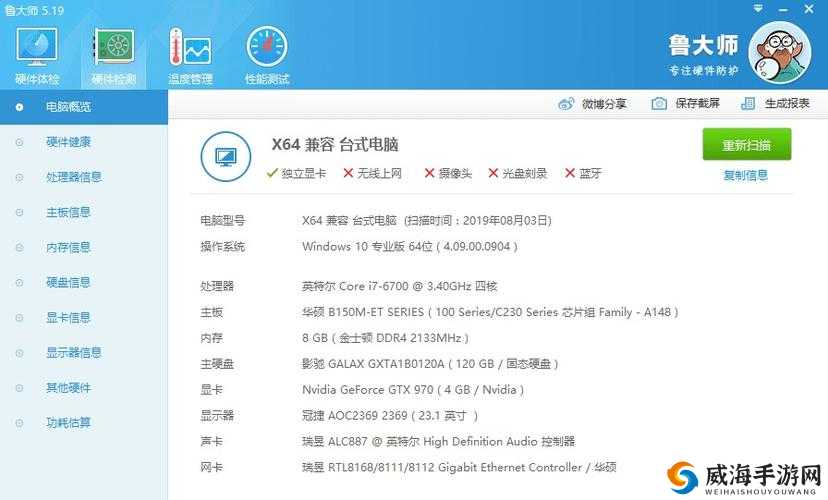This screenshot has height=500, width=828.
Task: Click the 无线上网 status indicator
Action: (x=372, y=173)
